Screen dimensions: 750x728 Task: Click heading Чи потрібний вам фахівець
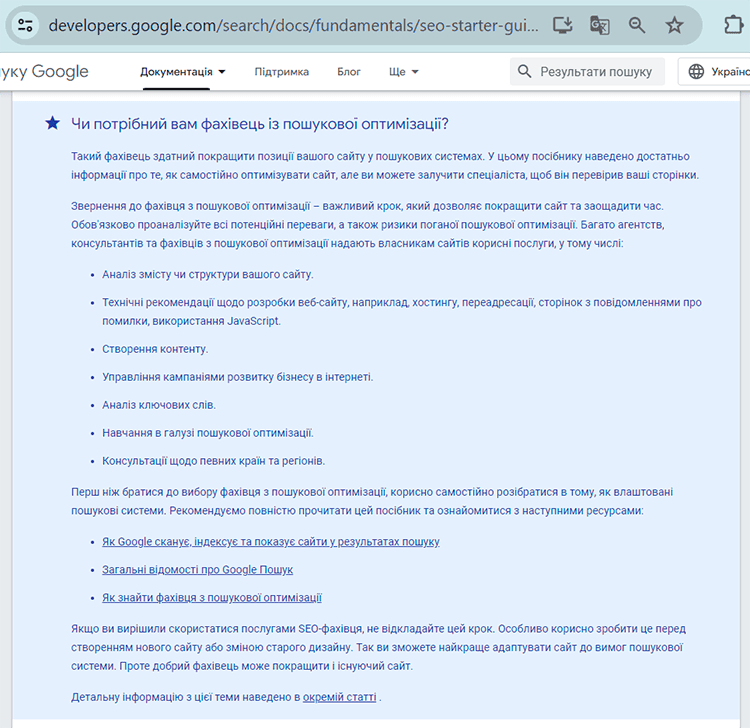point(260,124)
